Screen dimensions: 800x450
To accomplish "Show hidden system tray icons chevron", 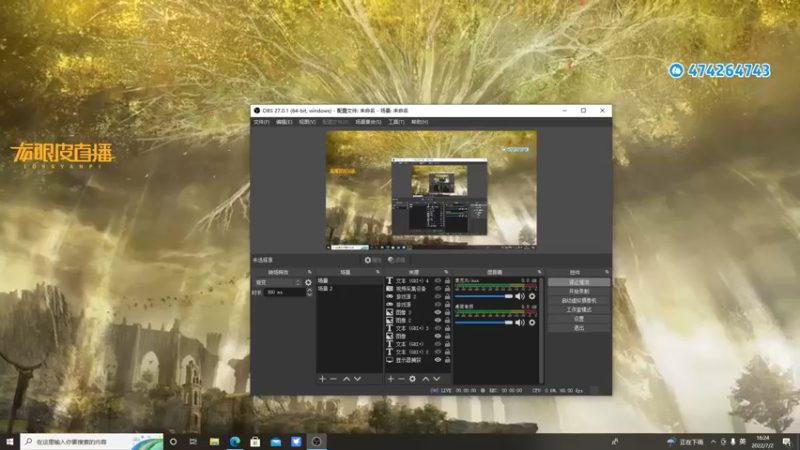I will 713,441.
